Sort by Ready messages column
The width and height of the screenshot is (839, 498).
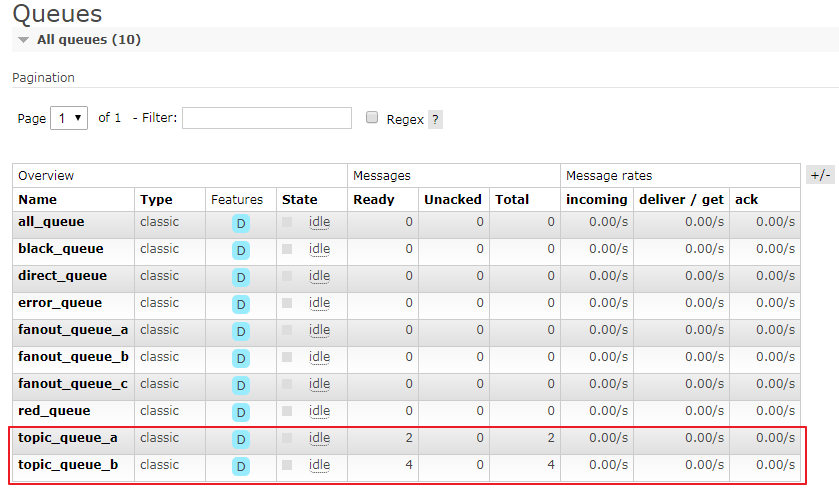click(373, 200)
